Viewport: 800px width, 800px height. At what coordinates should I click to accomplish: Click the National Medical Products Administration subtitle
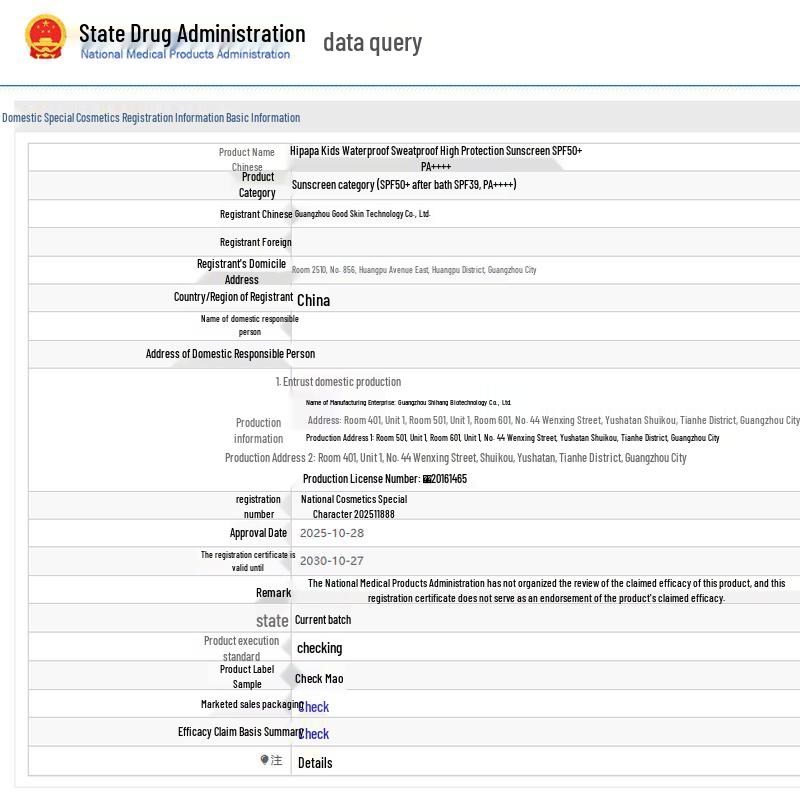point(185,54)
